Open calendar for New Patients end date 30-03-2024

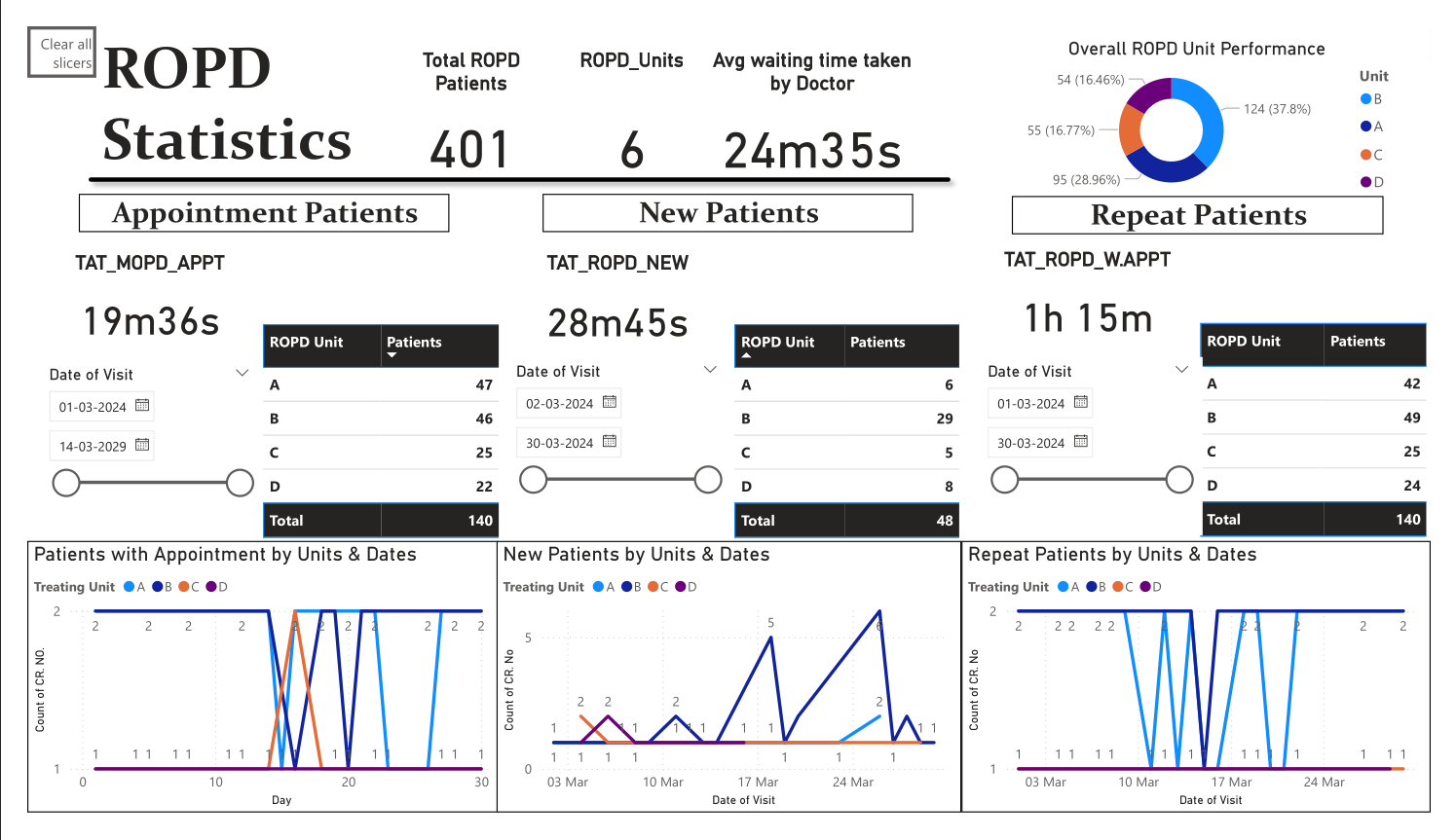pyautogui.click(x=610, y=442)
